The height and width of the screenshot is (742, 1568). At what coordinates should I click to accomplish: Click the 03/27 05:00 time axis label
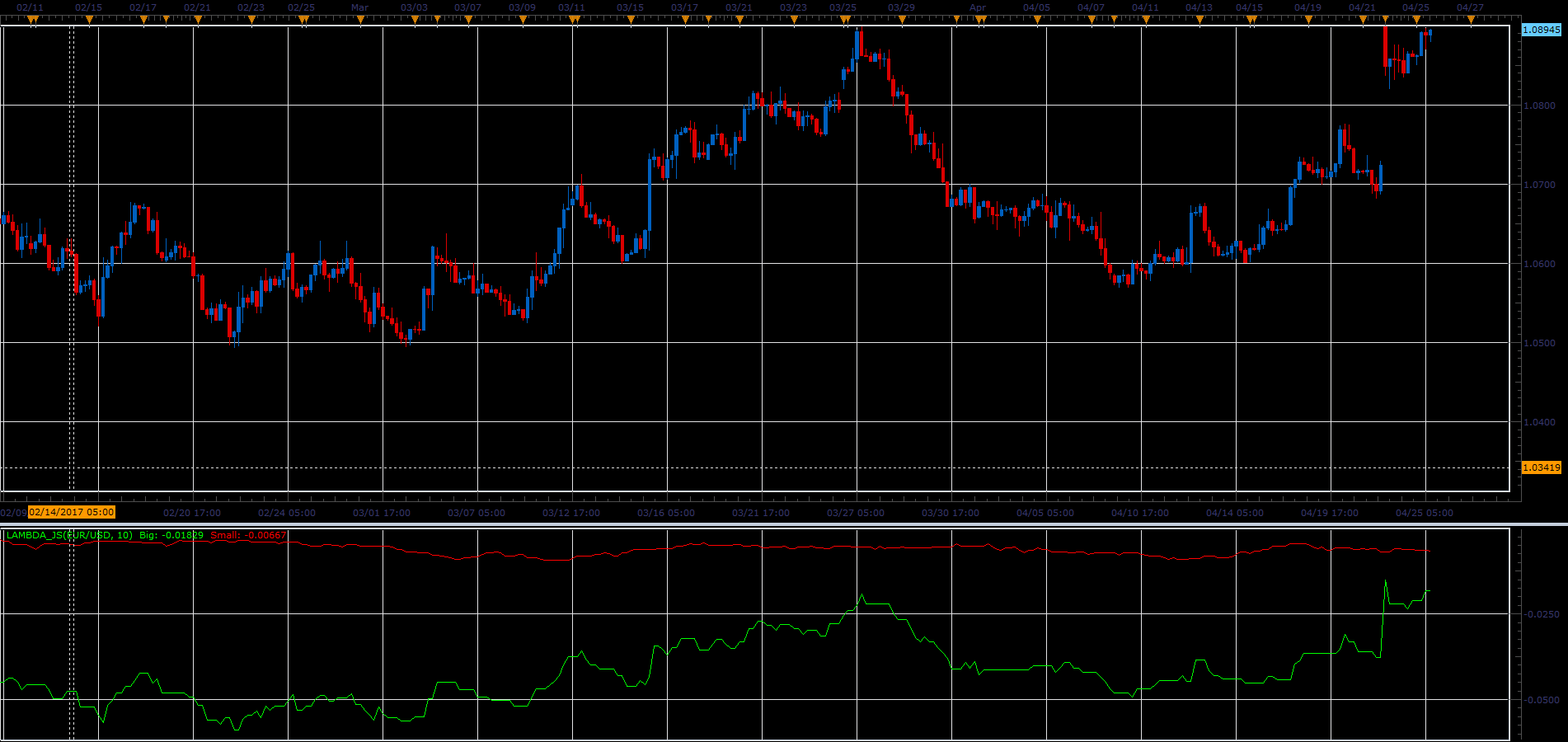pyautogui.click(x=856, y=513)
